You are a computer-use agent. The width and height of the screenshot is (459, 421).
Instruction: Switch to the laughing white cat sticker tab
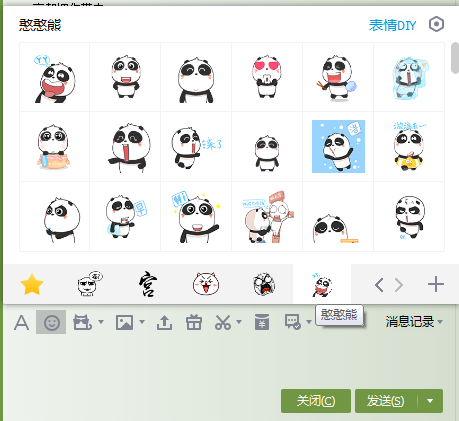[x=206, y=284]
